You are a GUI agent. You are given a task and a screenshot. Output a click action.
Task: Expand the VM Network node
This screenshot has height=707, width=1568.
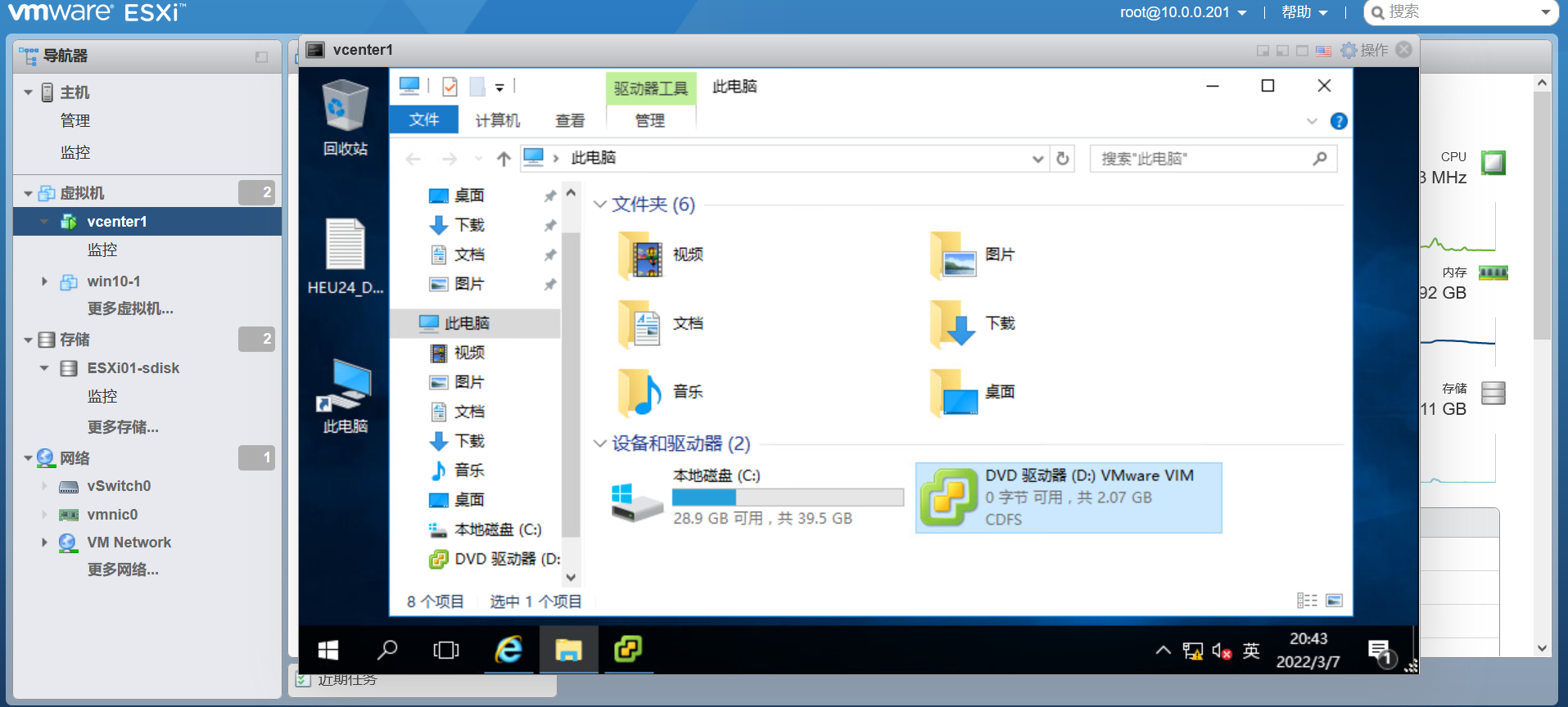tap(44, 543)
